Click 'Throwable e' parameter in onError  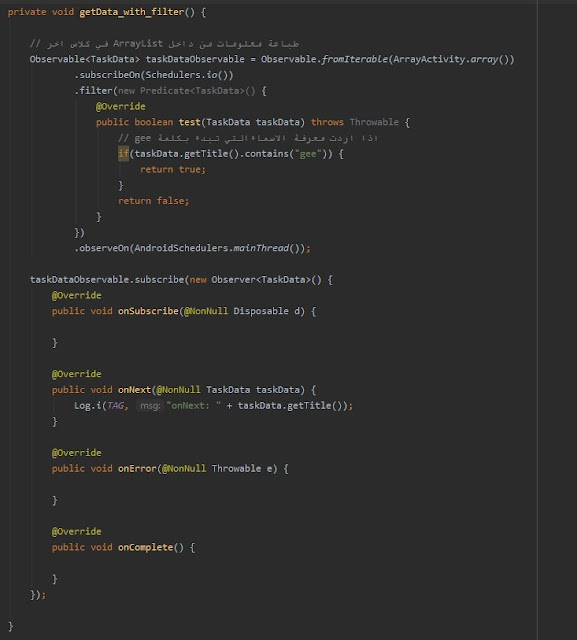[244, 469]
